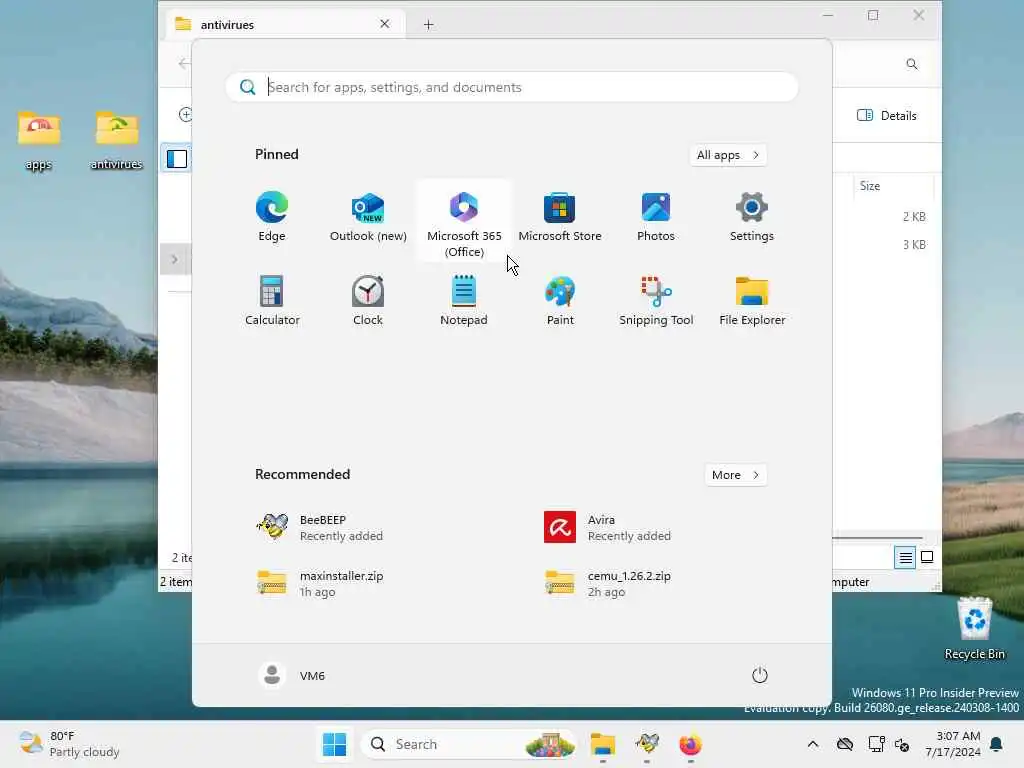The height and width of the screenshot is (768, 1024).
Task: Click the Start menu power button
Action: pos(760,675)
